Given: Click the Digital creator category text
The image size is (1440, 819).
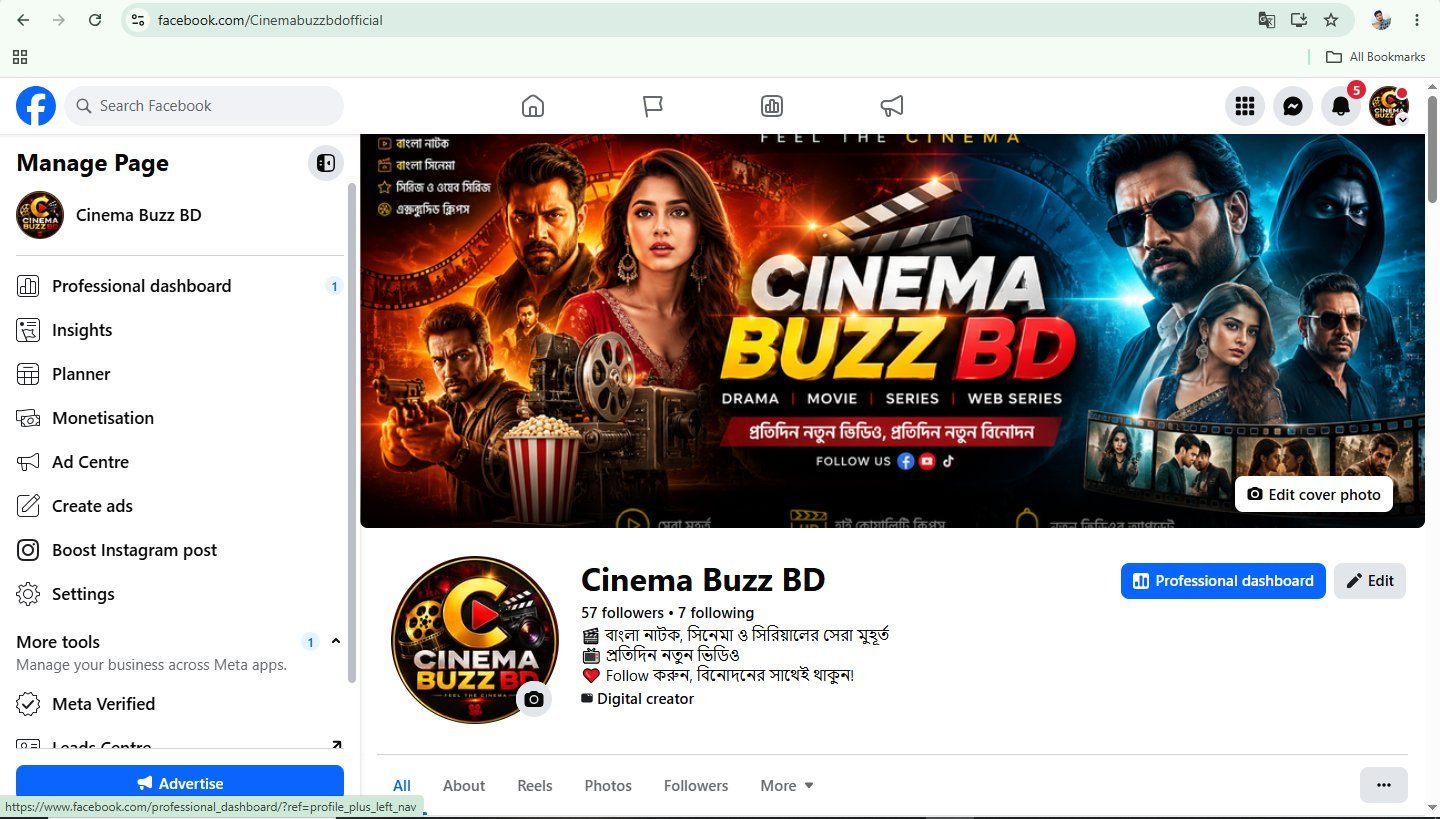Looking at the screenshot, I should [x=645, y=699].
